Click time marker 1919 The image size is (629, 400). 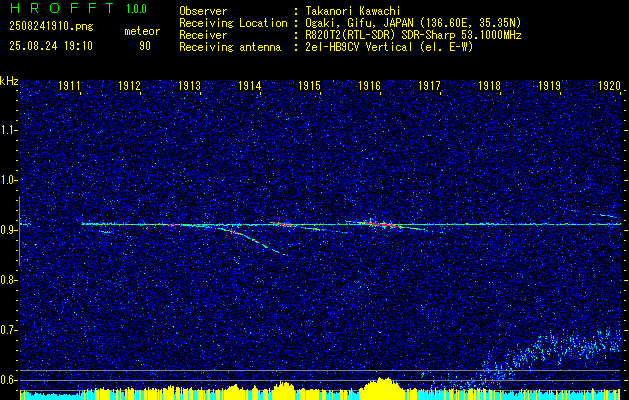(x=549, y=85)
